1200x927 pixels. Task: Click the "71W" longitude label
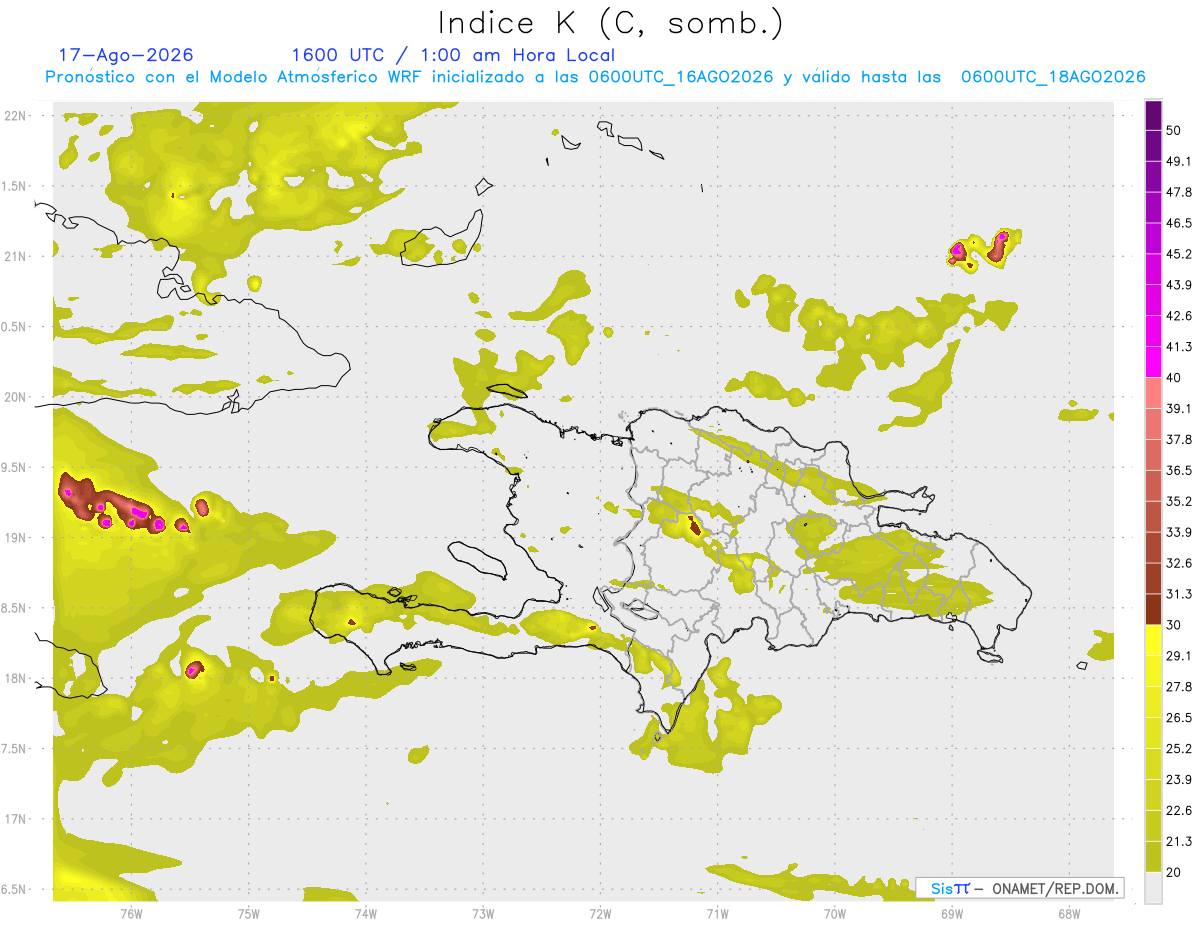(717, 913)
